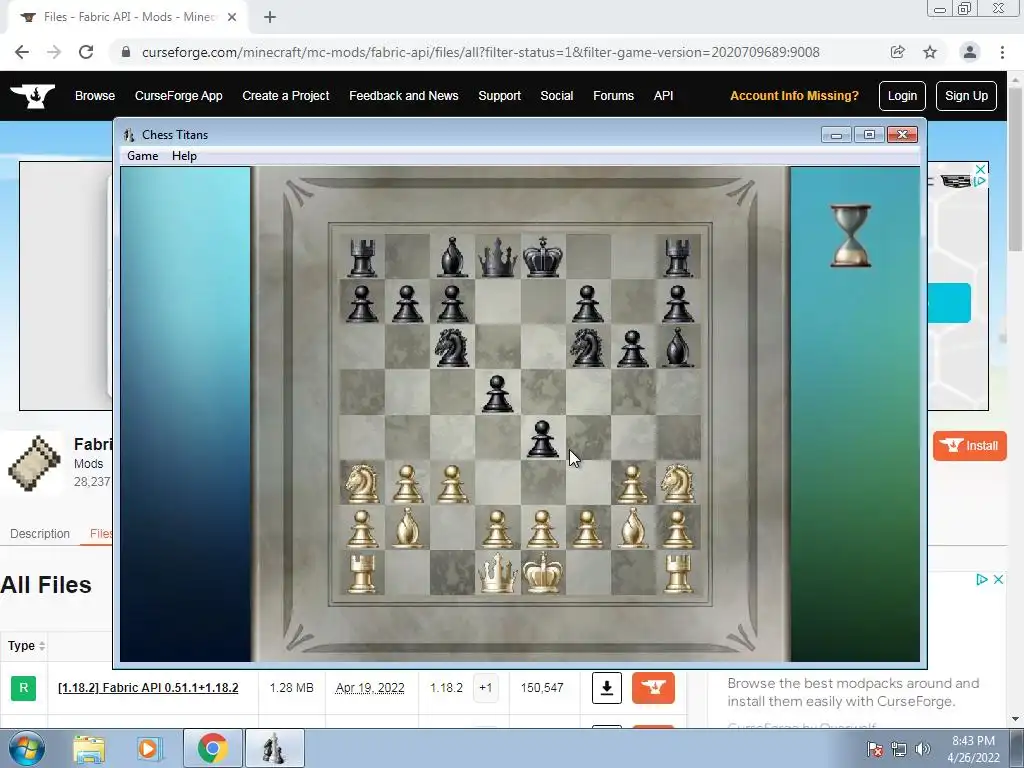Select the black bishop on c8
1024x768 pixels.
tap(453, 257)
